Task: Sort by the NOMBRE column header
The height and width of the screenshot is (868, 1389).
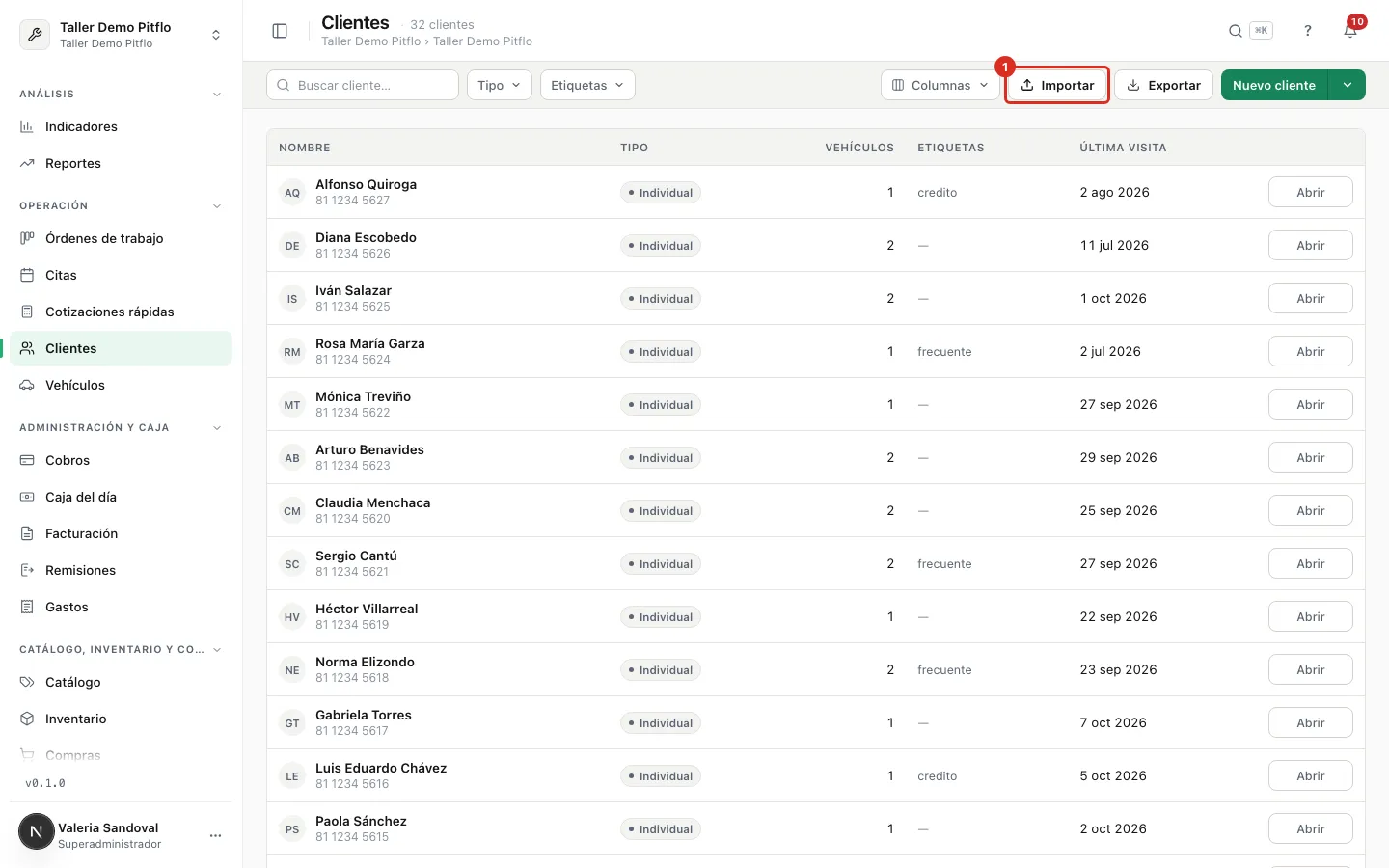Action: point(305,148)
